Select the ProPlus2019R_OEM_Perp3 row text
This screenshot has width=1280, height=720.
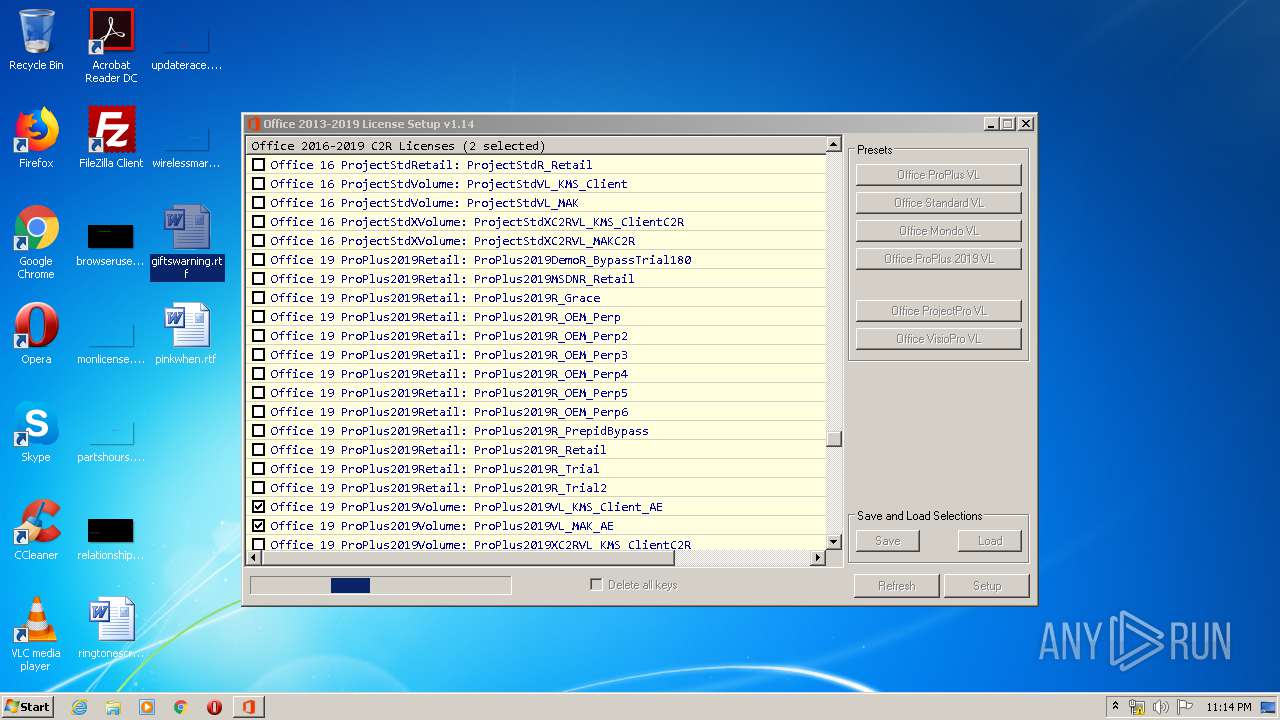(x=449, y=355)
